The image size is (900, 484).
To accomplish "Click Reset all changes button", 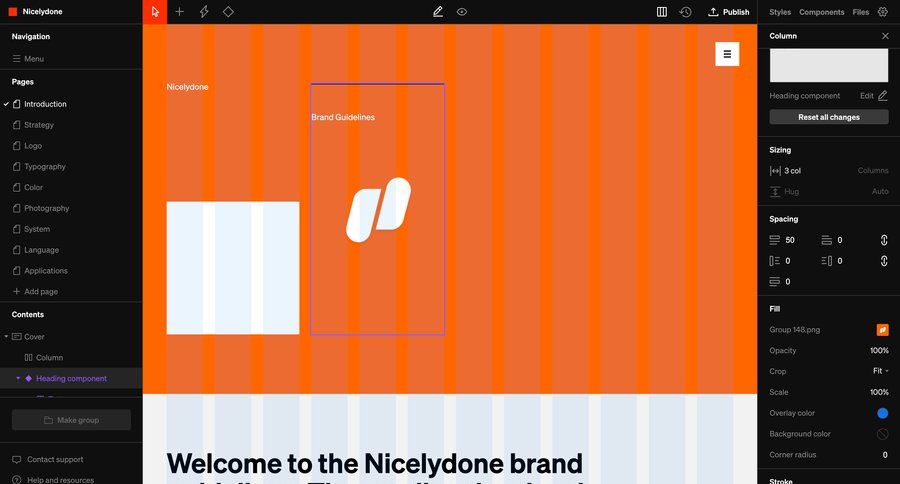I will click(829, 117).
